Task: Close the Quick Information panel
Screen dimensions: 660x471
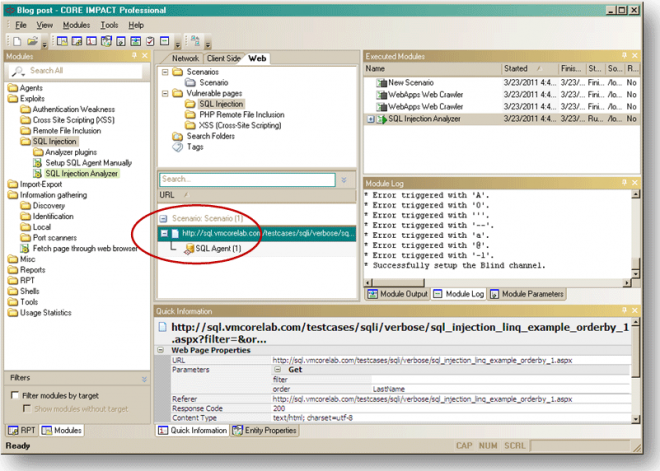Action: click(x=635, y=310)
